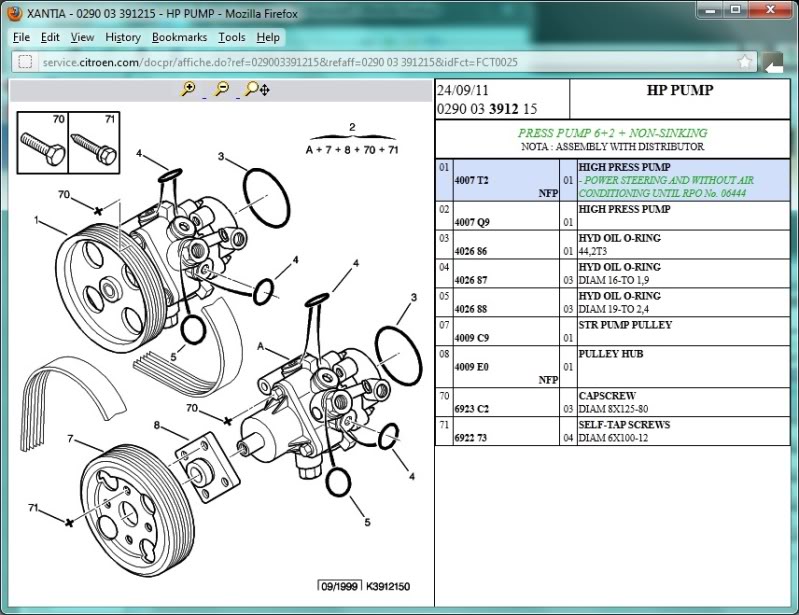799x615 pixels.
Task: Click callout number 8 in diagram
Action: 156,425
